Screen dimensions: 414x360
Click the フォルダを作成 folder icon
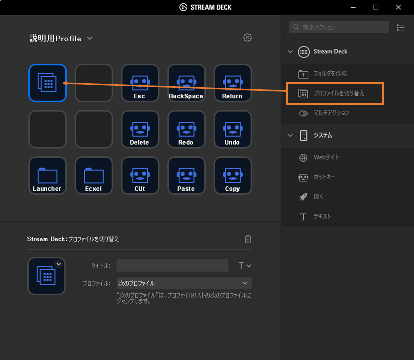pyautogui.click(x=303, y=74)
